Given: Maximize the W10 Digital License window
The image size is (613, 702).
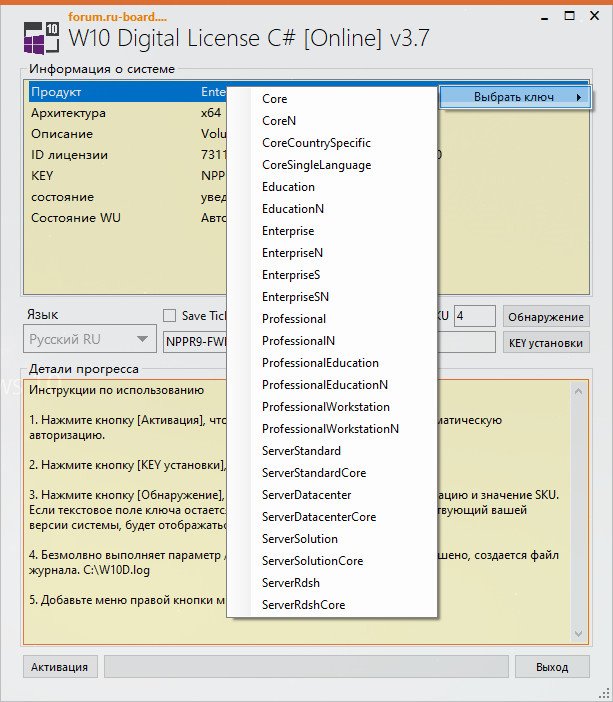Looking at the screenshot, I should (x=569, y=16).
